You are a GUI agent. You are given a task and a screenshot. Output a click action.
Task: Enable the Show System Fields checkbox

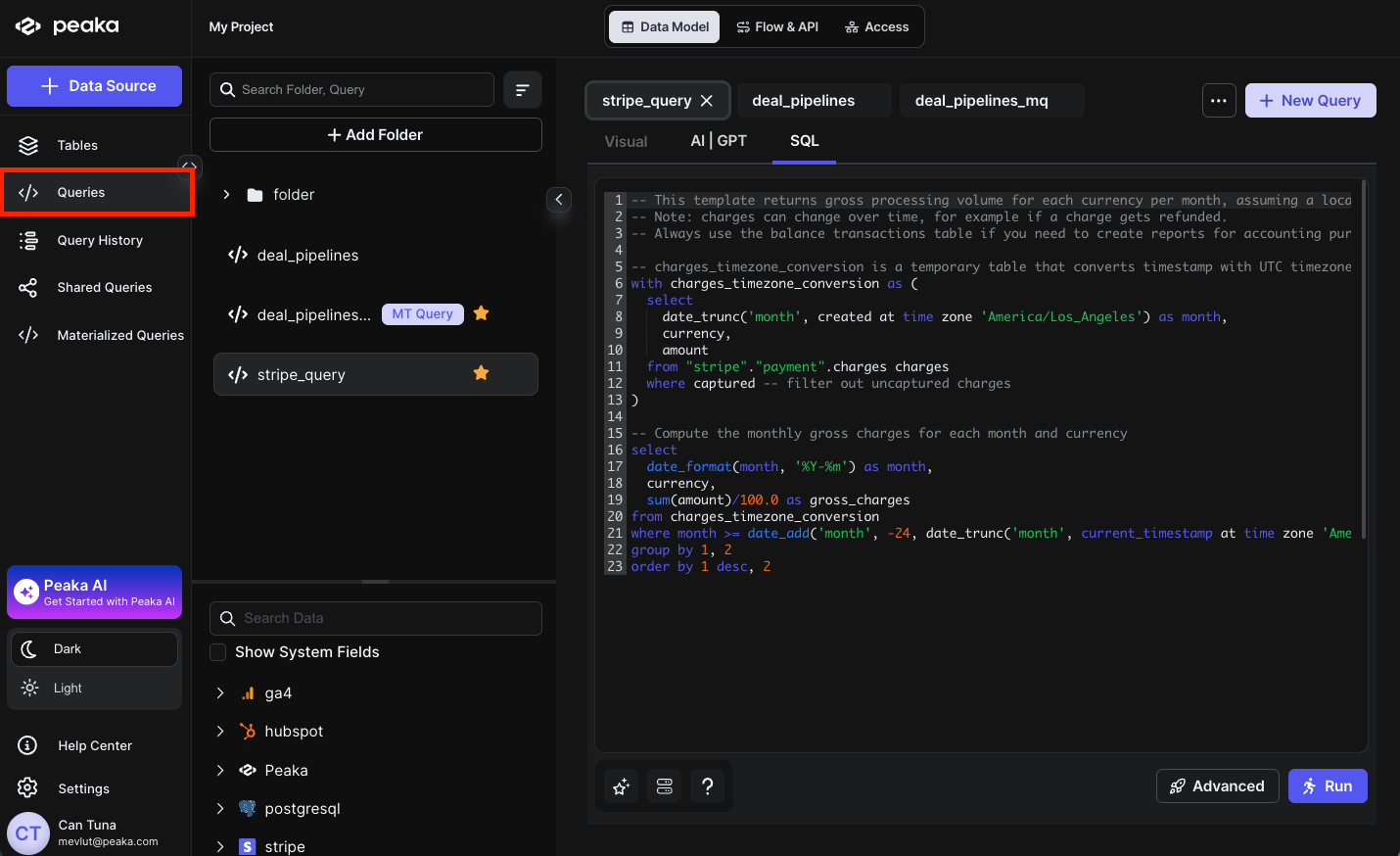pos(218,652)
